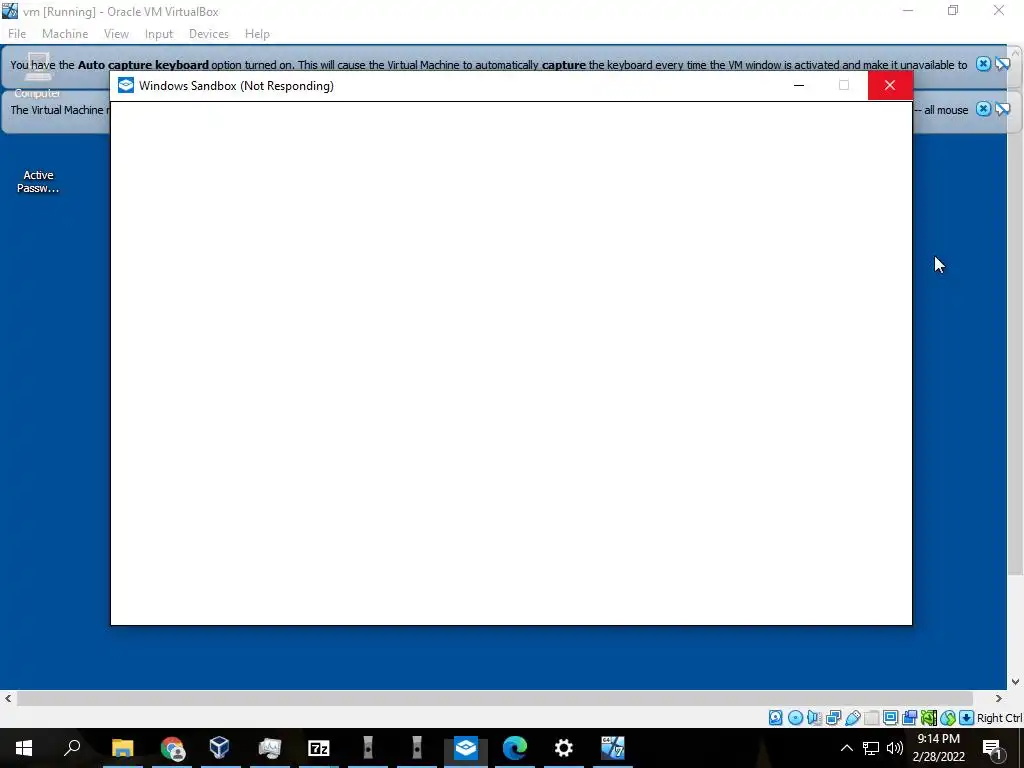This screenshot has width=1024, height=768.
Task: Open the View menu
Action: pos(116,34)
